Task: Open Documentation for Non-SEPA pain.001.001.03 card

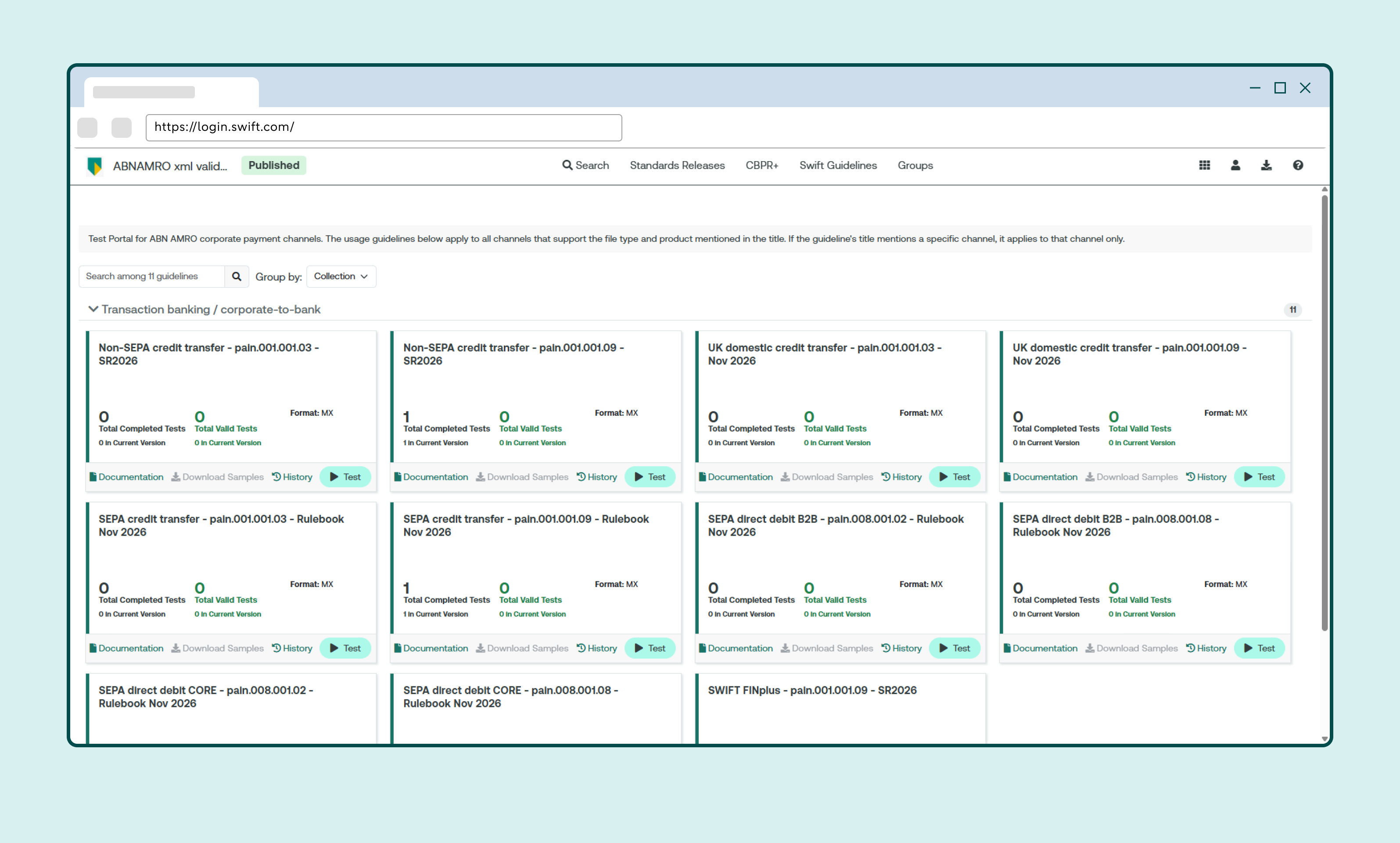Action: point(126,476)
